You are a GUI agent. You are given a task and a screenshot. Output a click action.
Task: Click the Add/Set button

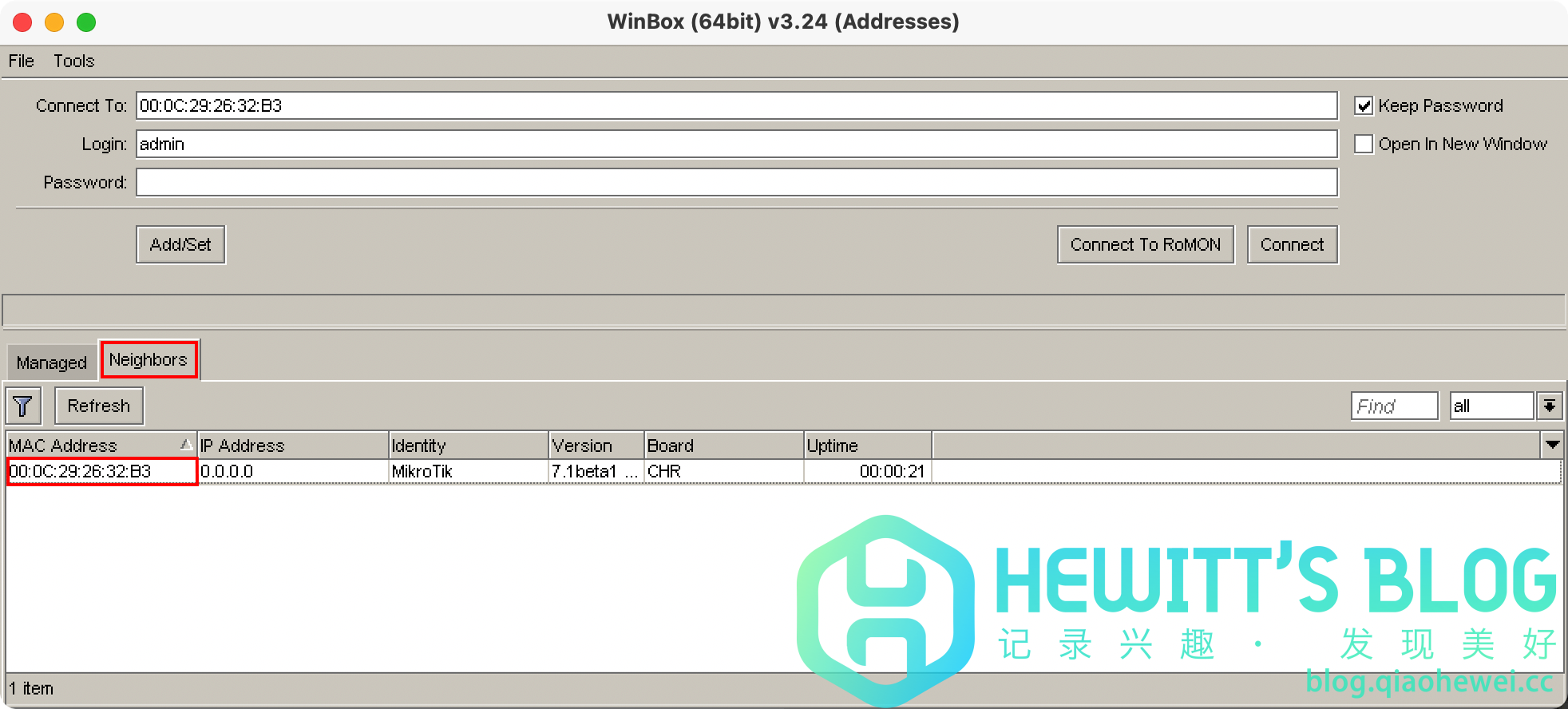tap(180, 244)
